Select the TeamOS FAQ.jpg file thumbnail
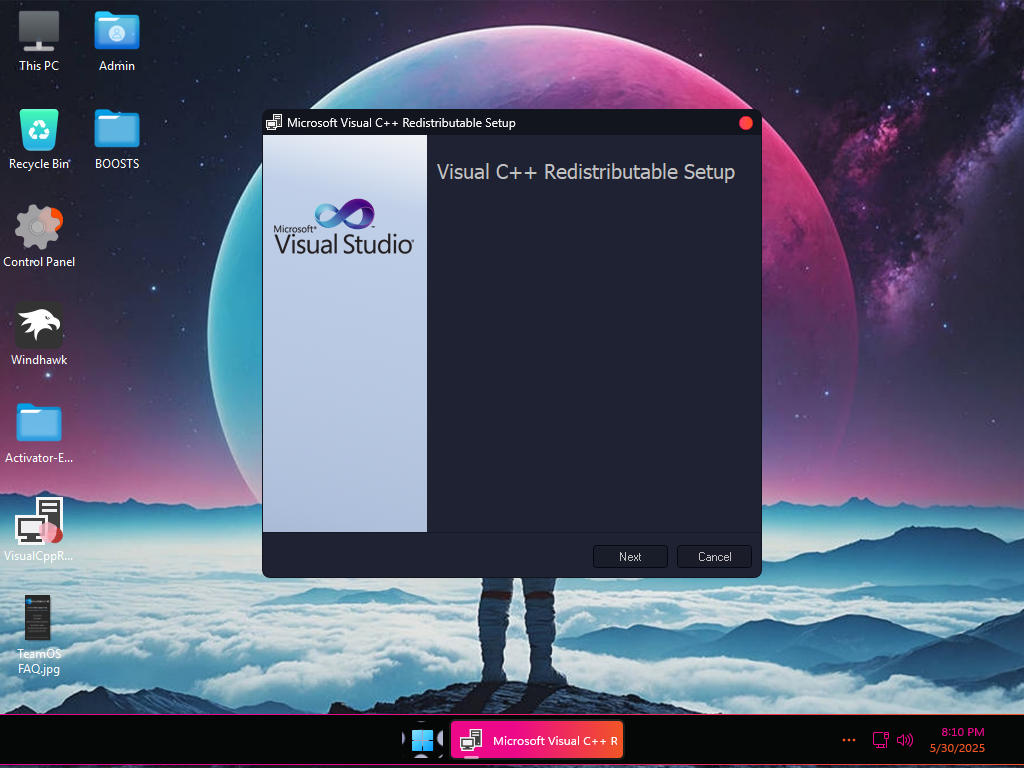The height and width of the screenshot is (768, 1024). coord(38,617)
